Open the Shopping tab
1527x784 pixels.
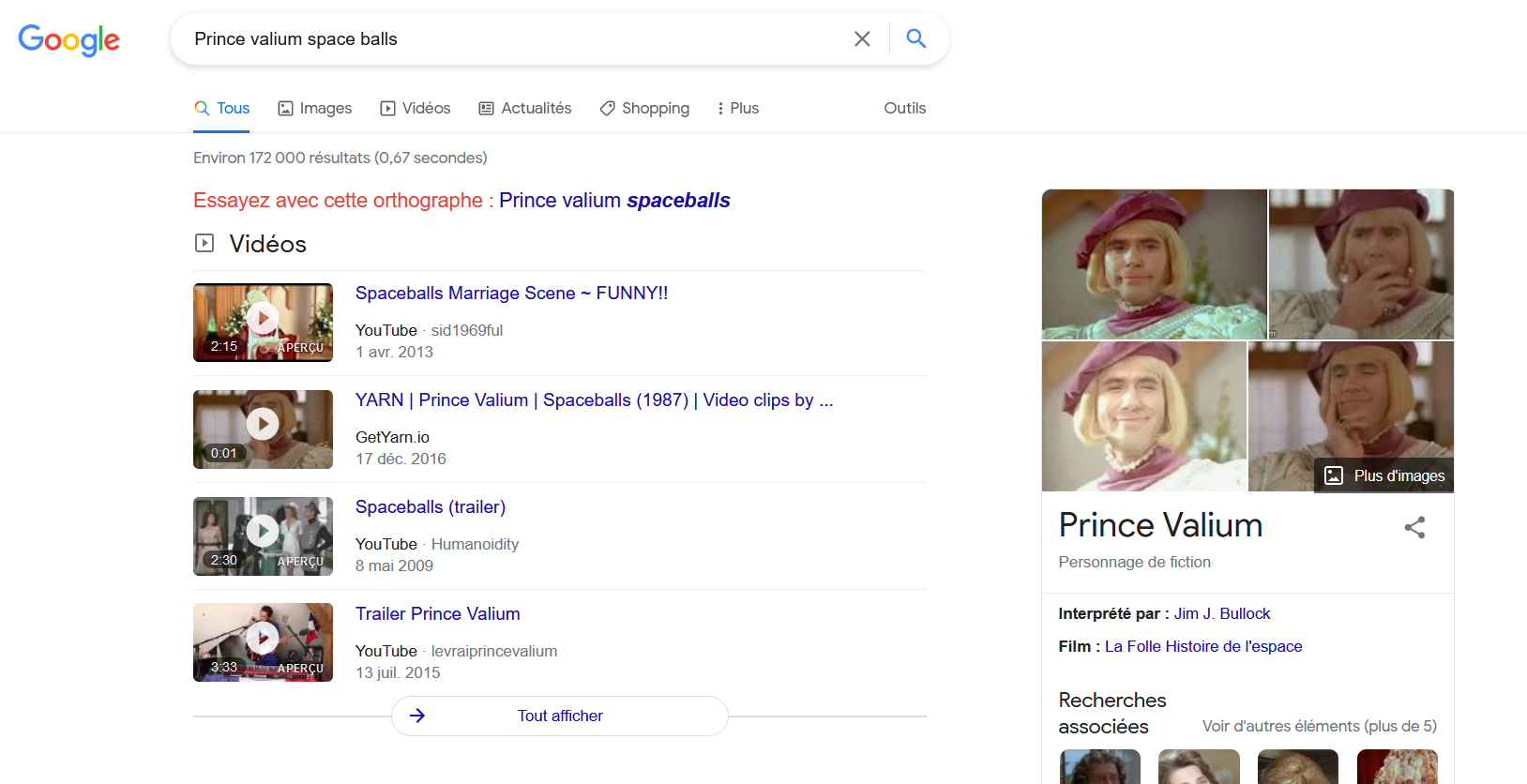[644, 108]
